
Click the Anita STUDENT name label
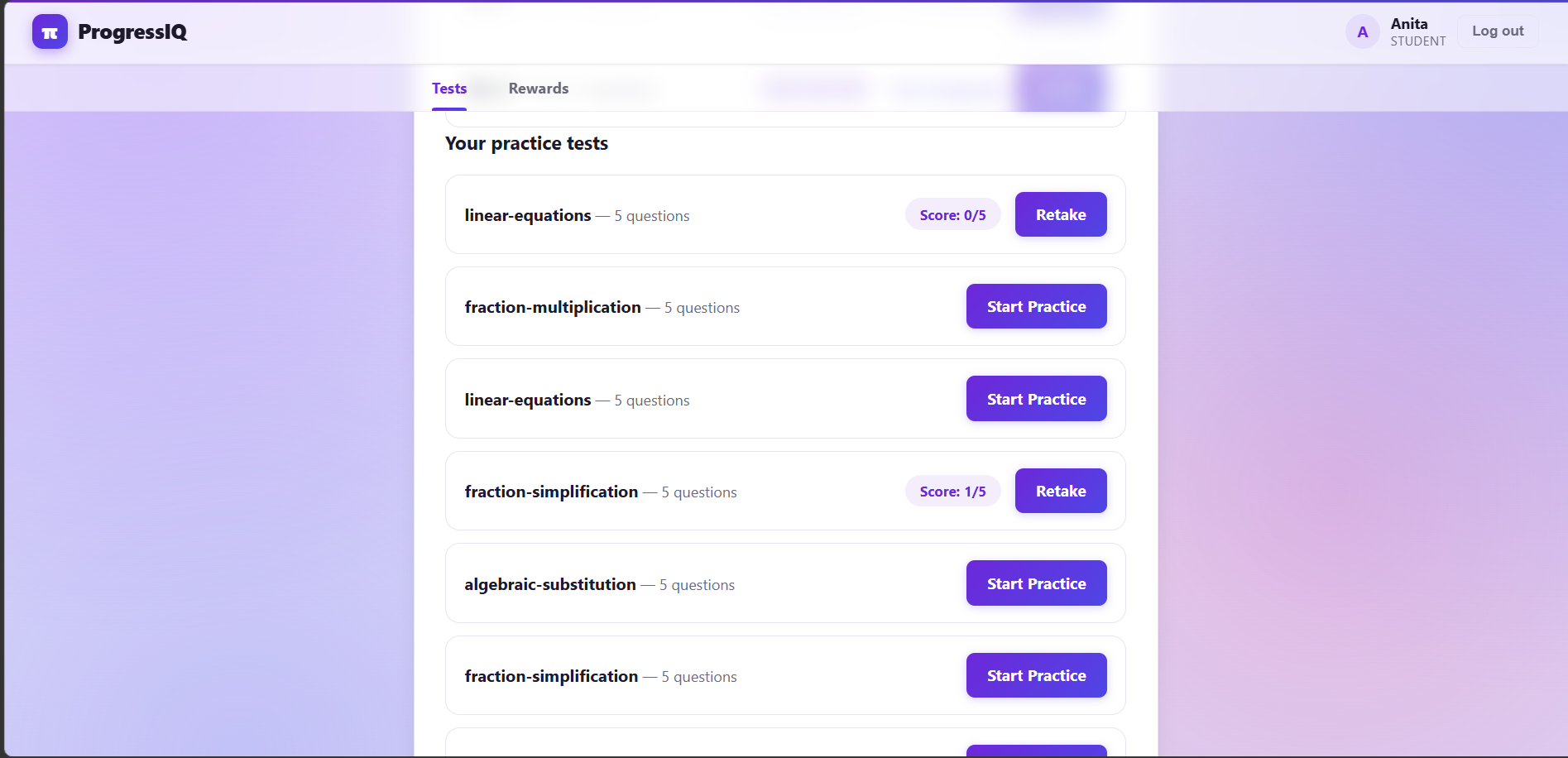[1418, 31]
